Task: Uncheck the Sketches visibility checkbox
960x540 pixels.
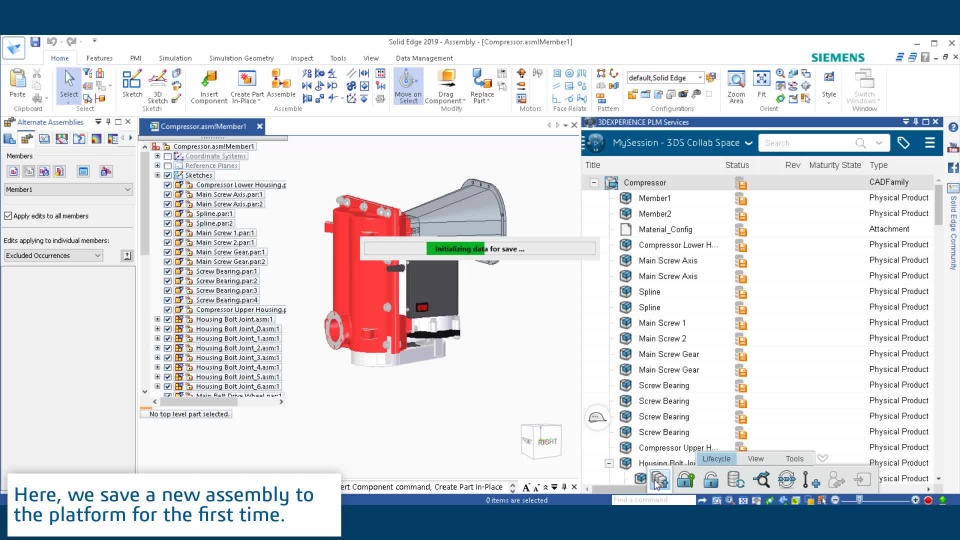Action: (168, 175)
